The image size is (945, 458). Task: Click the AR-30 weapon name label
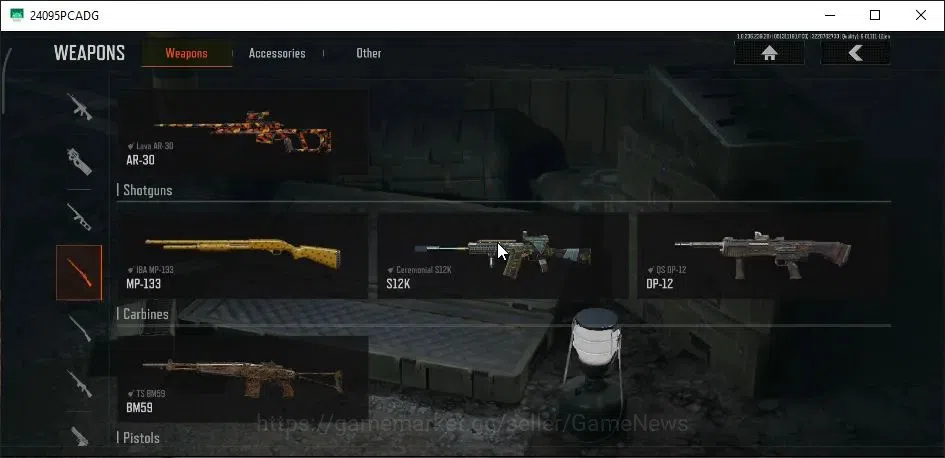(x=140, y=160)
